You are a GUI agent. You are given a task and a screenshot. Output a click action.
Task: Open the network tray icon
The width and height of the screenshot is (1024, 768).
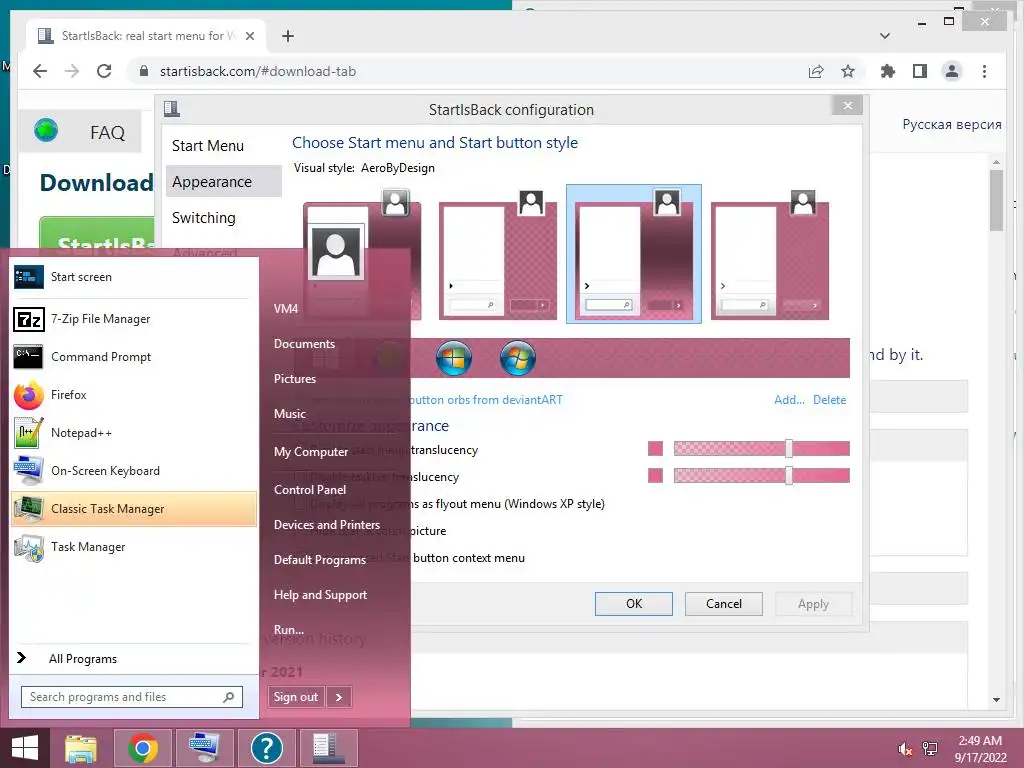click(x=930, y=749)
